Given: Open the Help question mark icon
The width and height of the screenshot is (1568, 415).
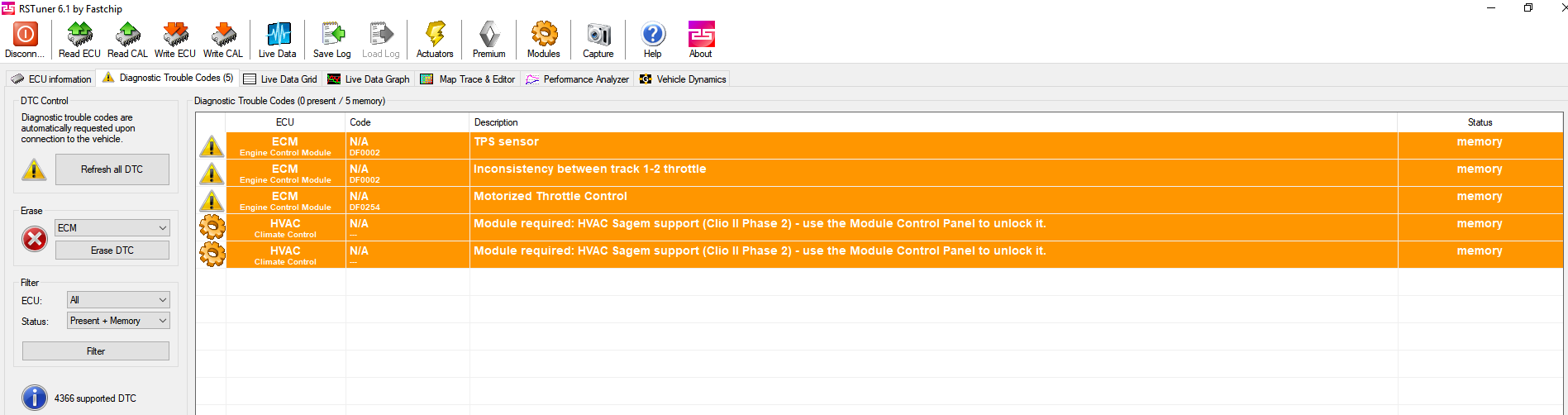Looking at the screenshot, I should (653, 35).
